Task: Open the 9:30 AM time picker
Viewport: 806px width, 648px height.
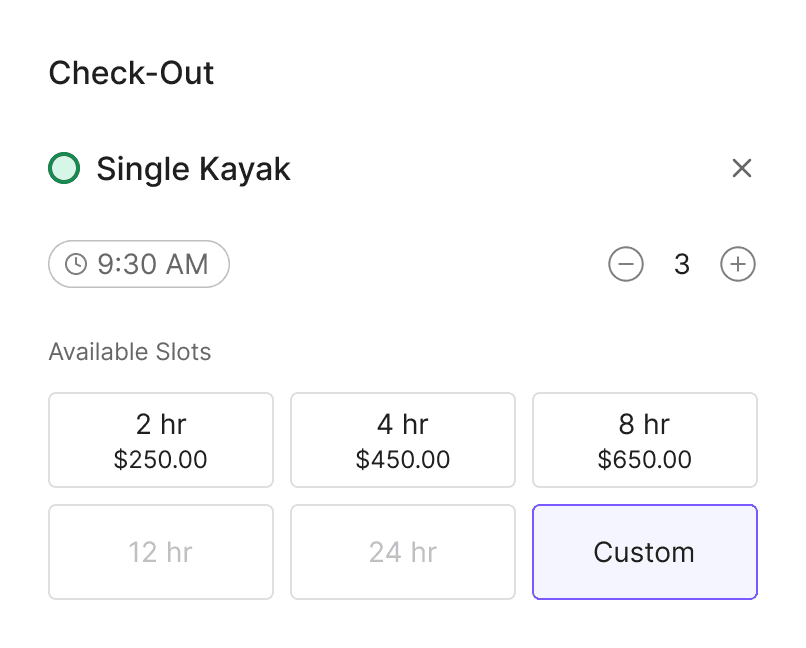Action: pos(139,264)
